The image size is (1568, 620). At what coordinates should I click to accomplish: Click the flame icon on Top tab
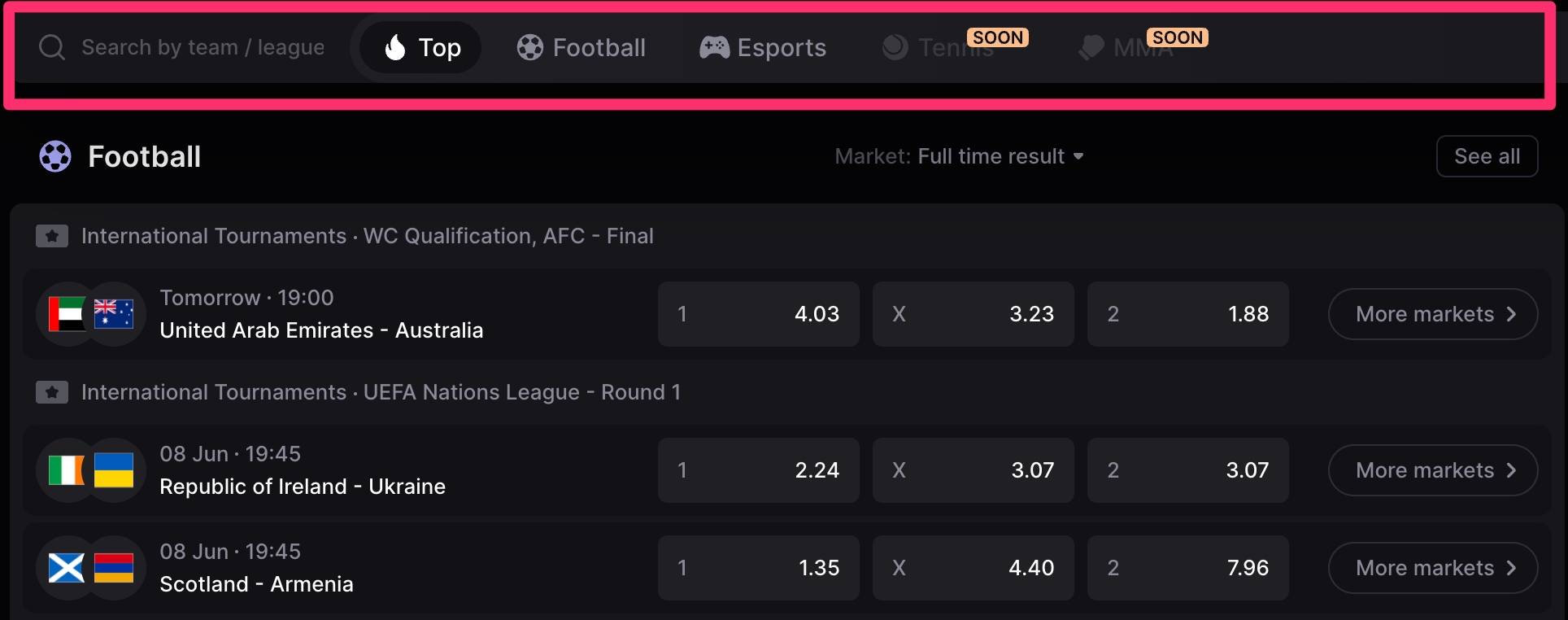click(395, 47)
